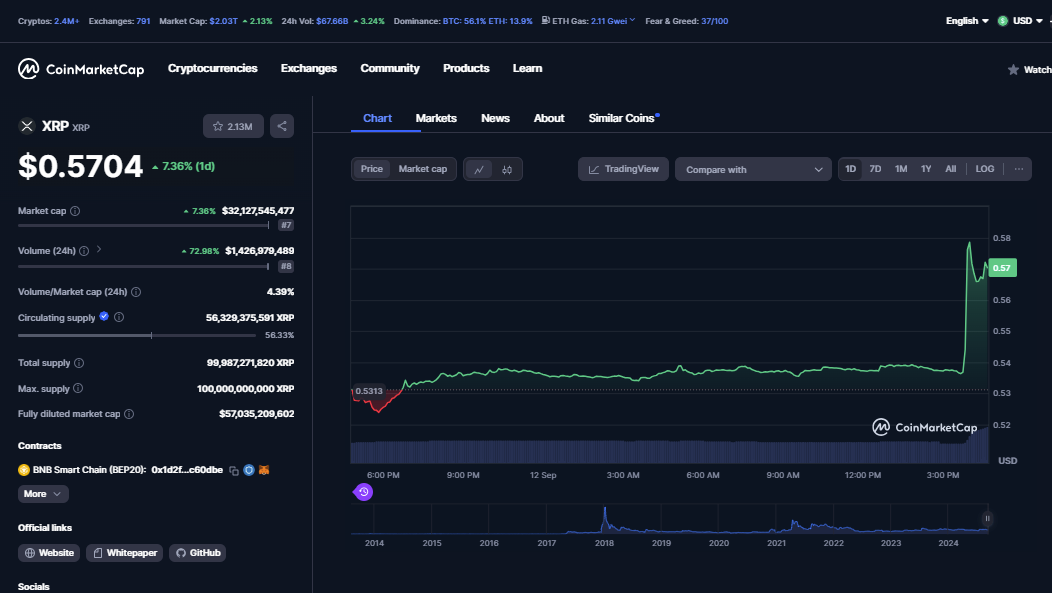
Task: Click the share icon next to the watchlist star
Action: tap(282, 126)
